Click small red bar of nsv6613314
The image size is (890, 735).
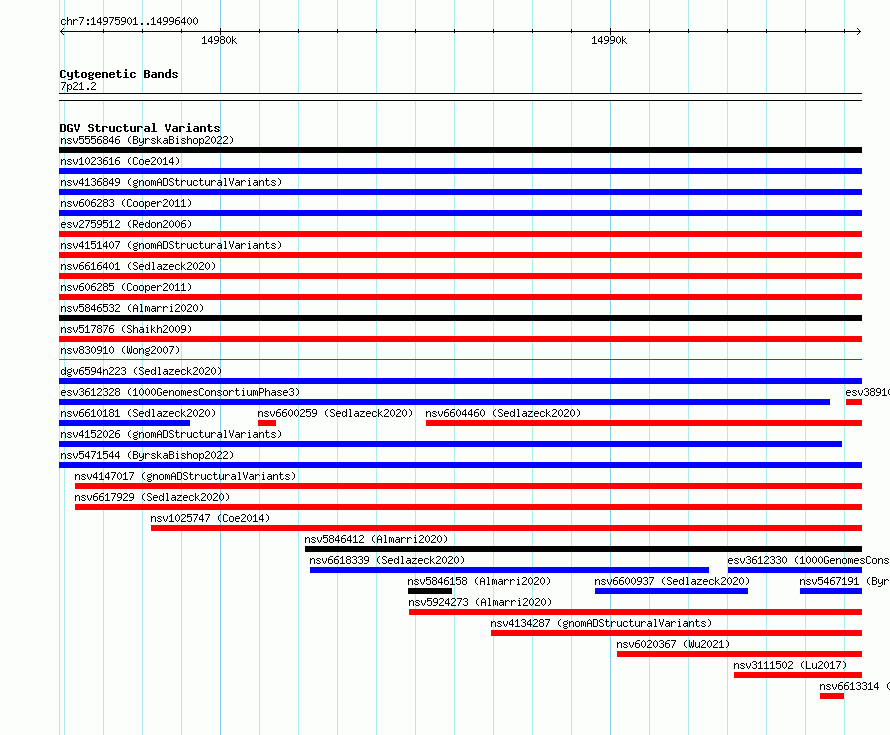832,696
